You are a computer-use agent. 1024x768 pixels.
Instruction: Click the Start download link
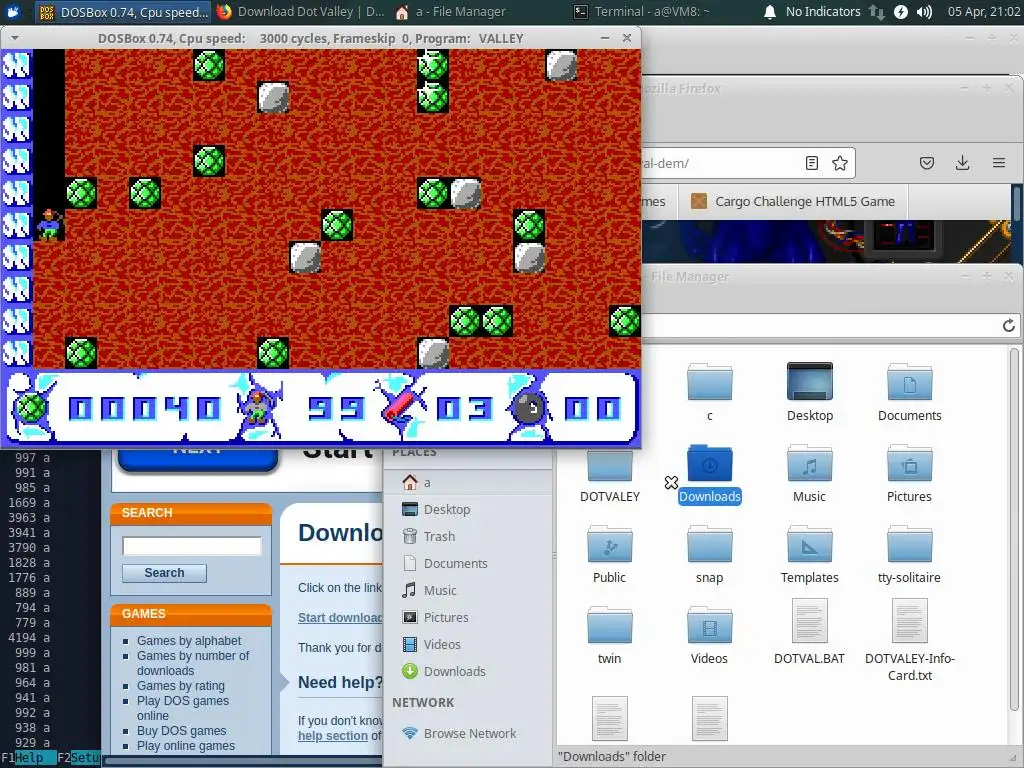(340, 618)
